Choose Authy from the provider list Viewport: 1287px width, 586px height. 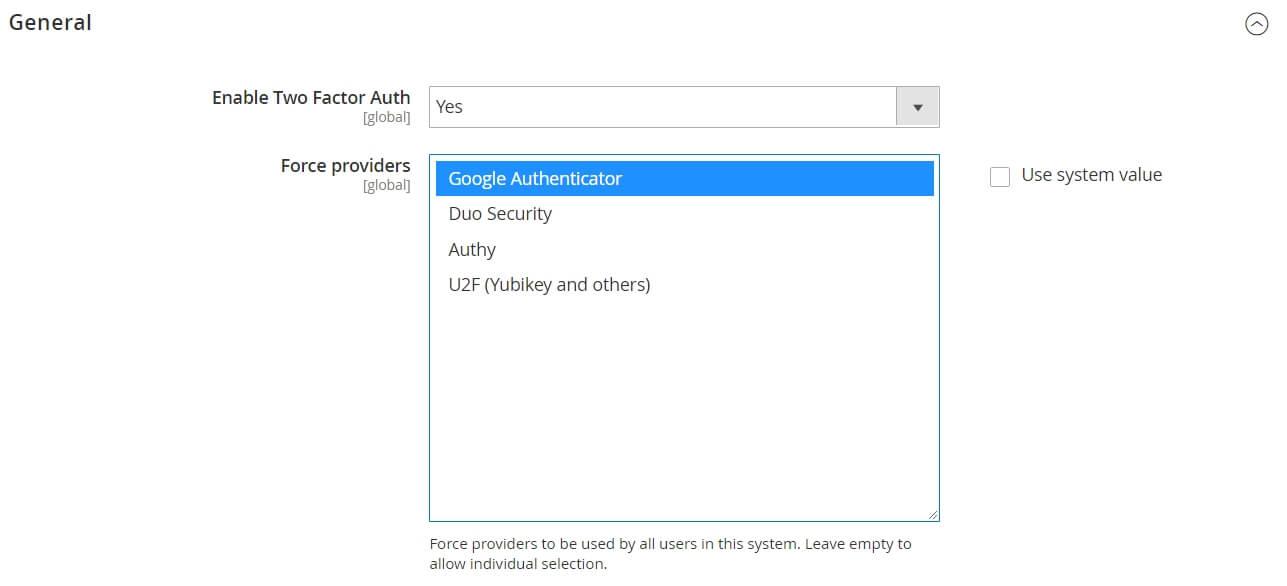point(684,249)
